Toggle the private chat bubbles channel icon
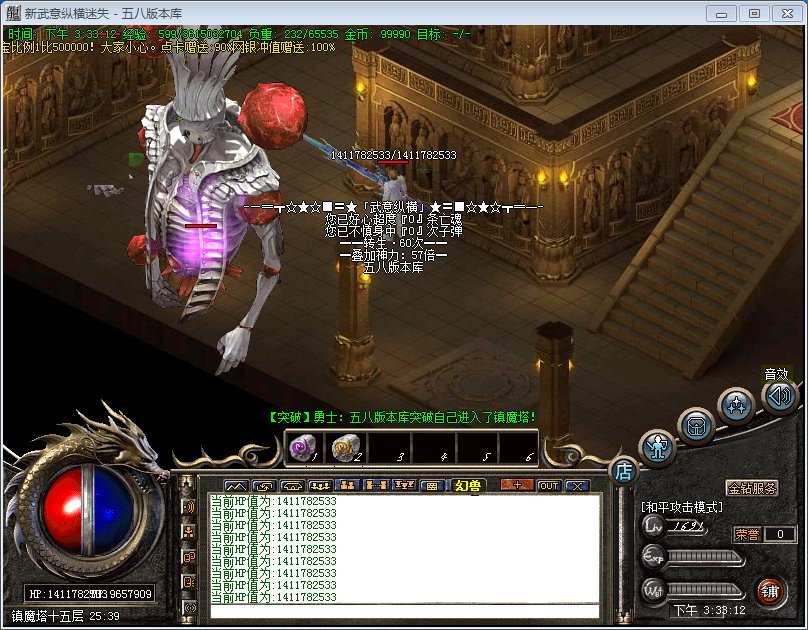Image resolution: width=808 pixels, height=630 pixels. (189, 557)
